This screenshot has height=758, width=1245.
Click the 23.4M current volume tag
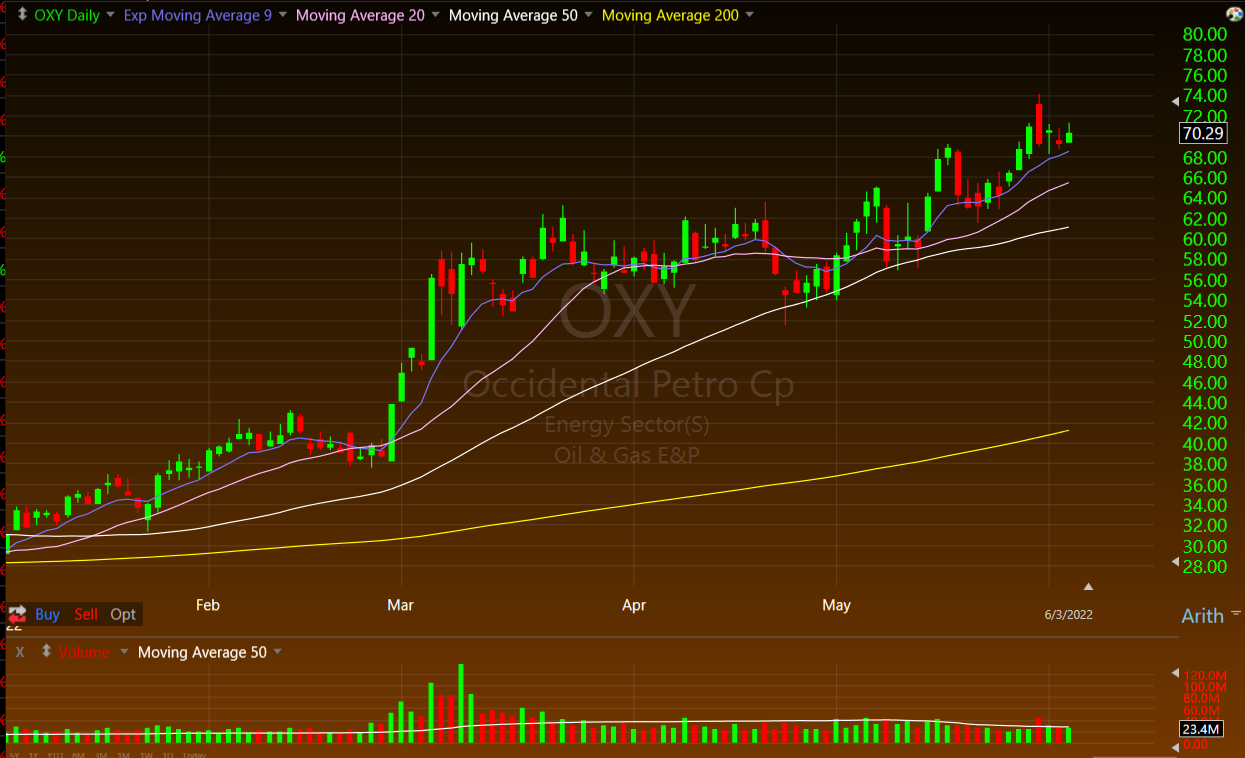click(1203, 729)
